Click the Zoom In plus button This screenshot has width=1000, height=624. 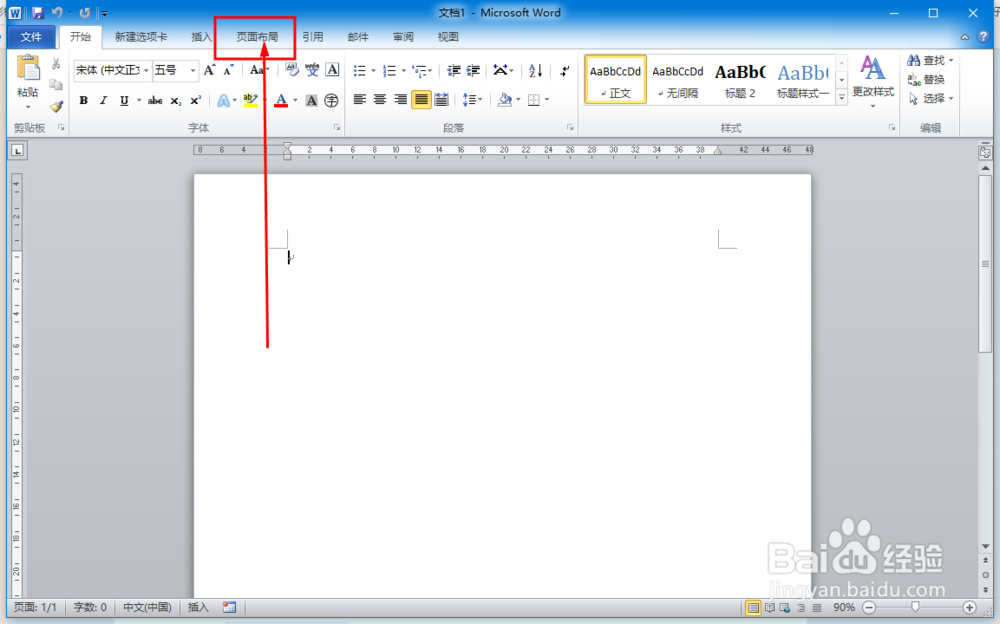tap(969, 607)
